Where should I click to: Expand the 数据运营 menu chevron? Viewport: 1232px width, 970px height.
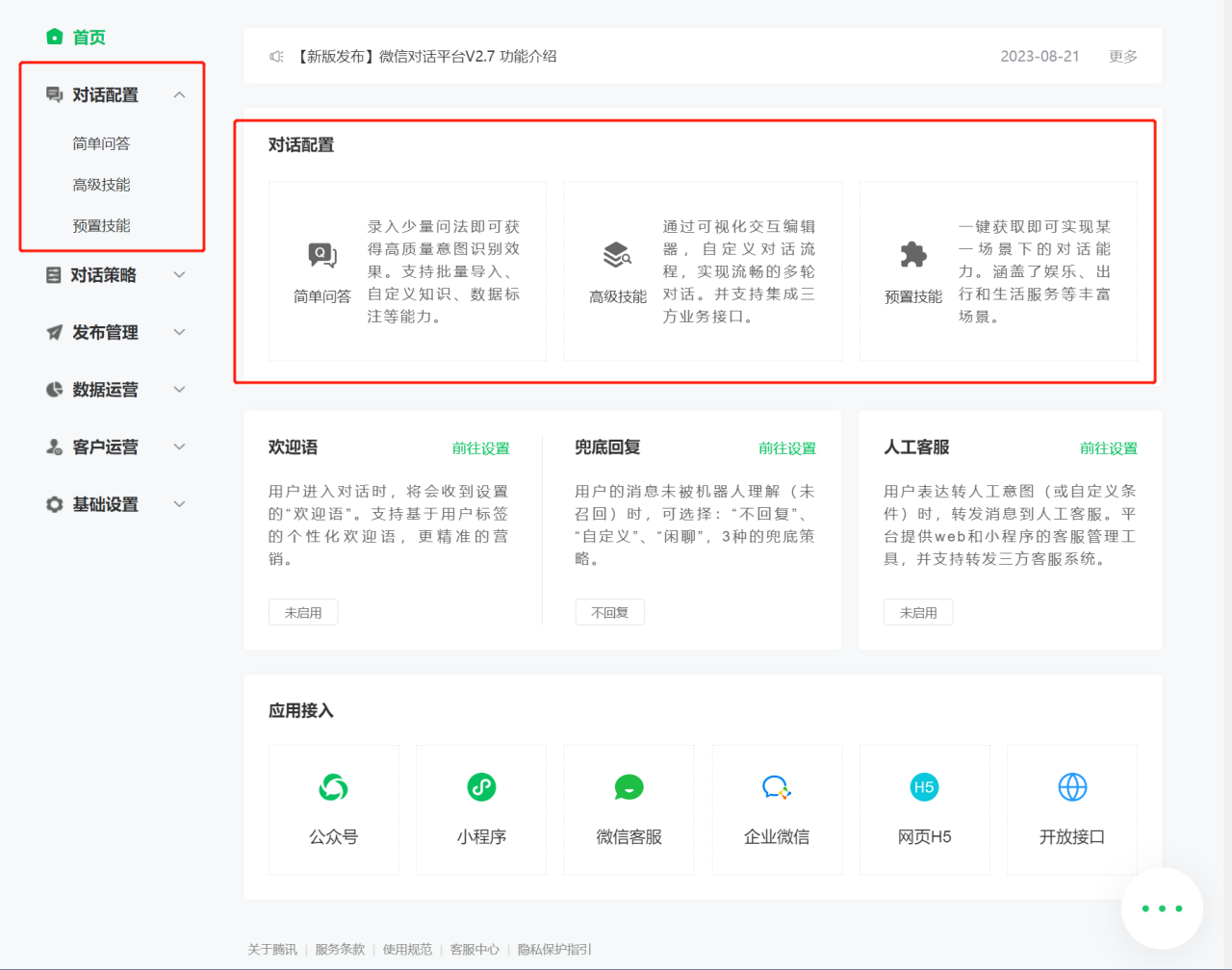pos(179,390)
